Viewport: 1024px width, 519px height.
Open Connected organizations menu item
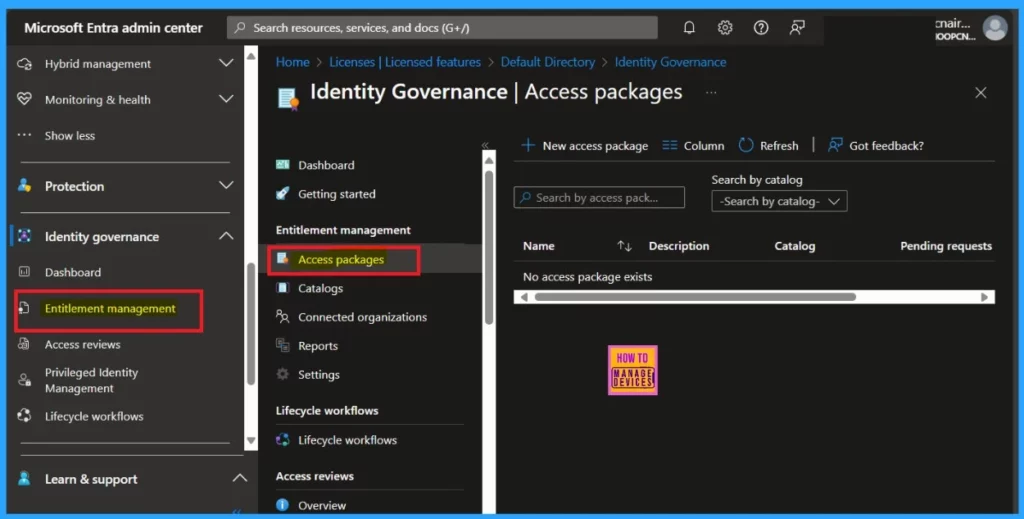click(362, 317)
